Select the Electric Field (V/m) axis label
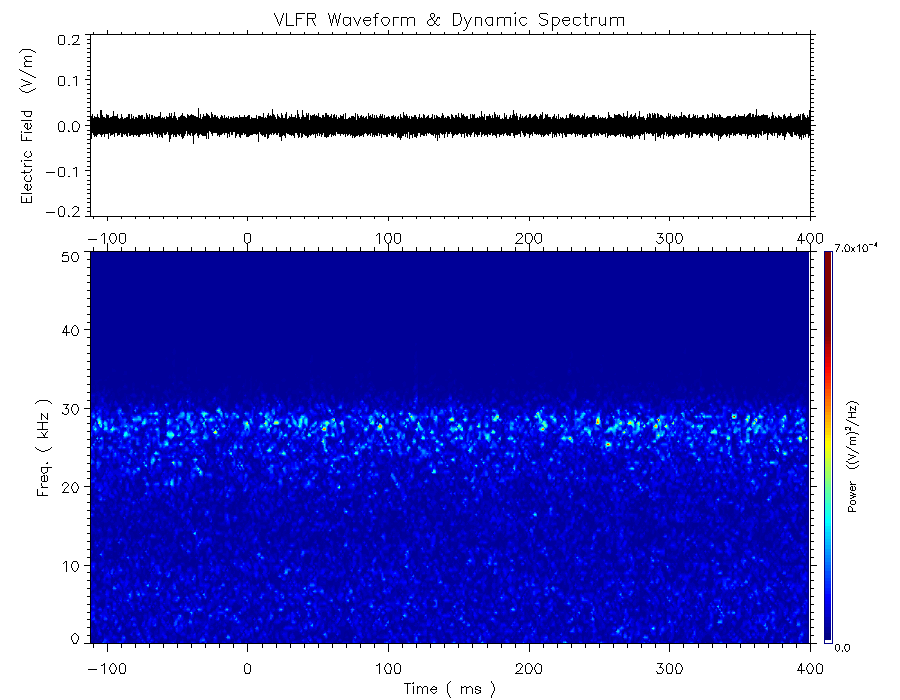This screenshot has height=700, width=900. [x=27, y=126]
